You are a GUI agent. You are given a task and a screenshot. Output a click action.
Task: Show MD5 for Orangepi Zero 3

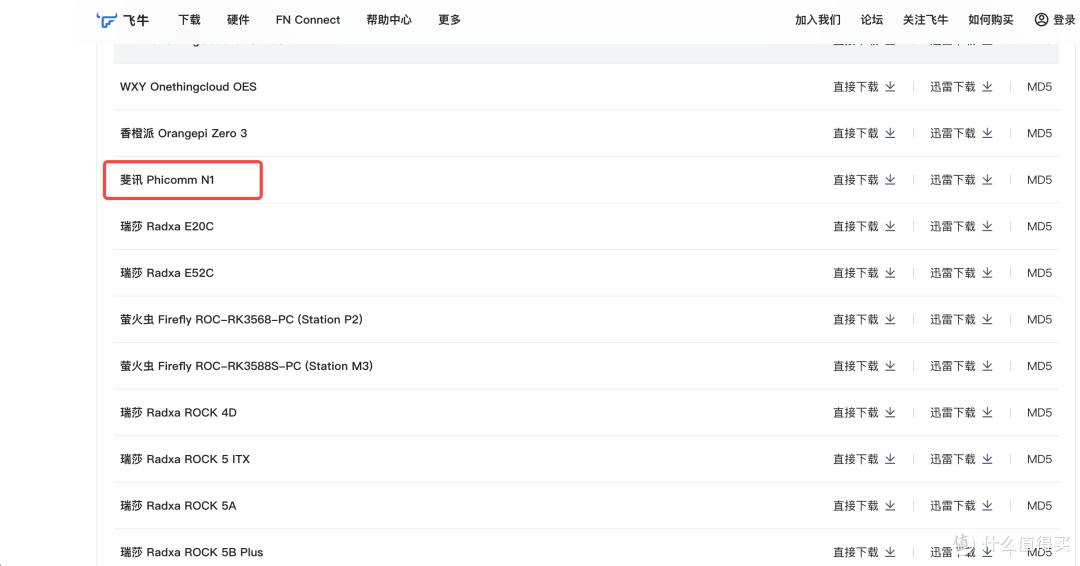[x=1039, y=134]
